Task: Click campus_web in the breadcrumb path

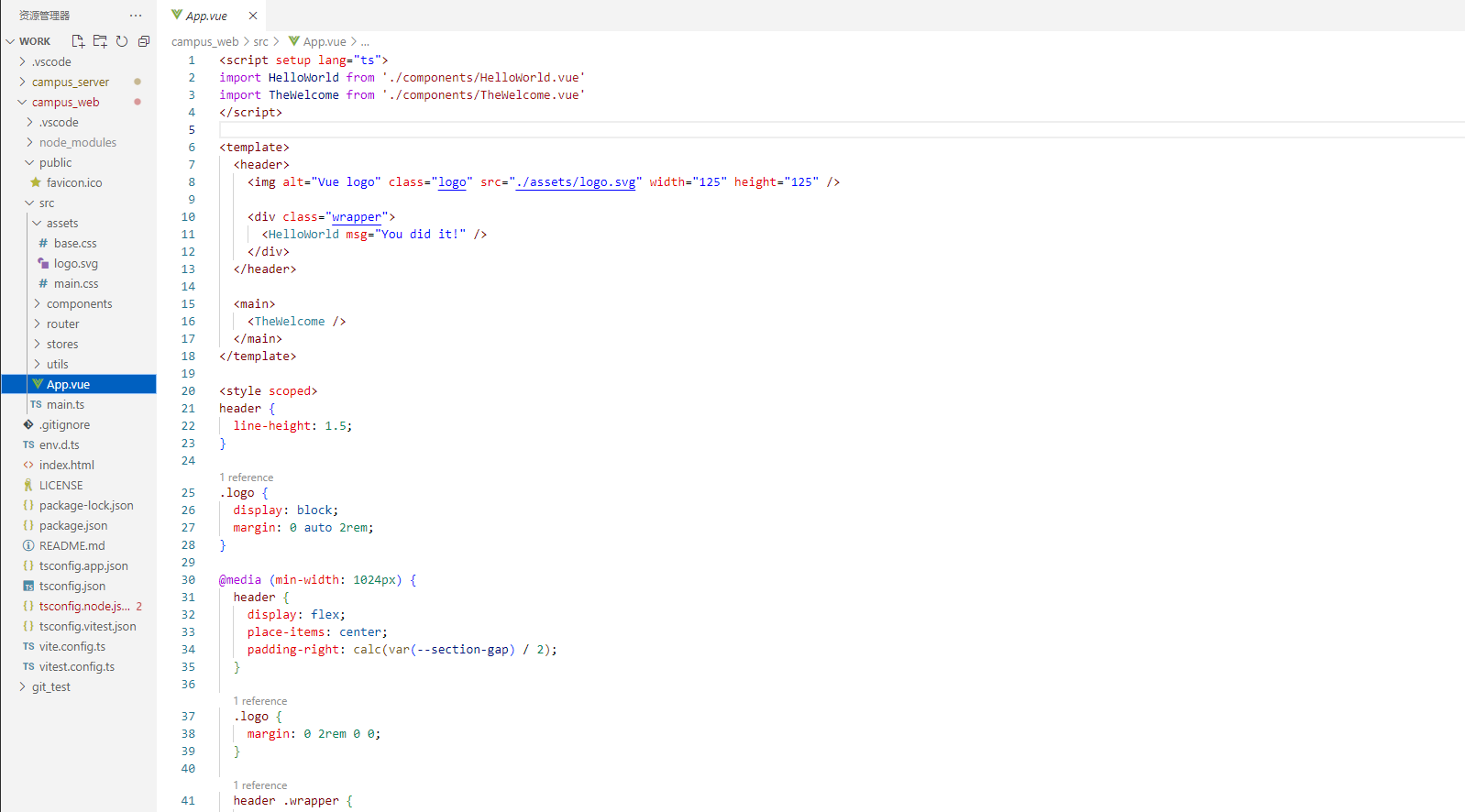Action: pos(204,42)
